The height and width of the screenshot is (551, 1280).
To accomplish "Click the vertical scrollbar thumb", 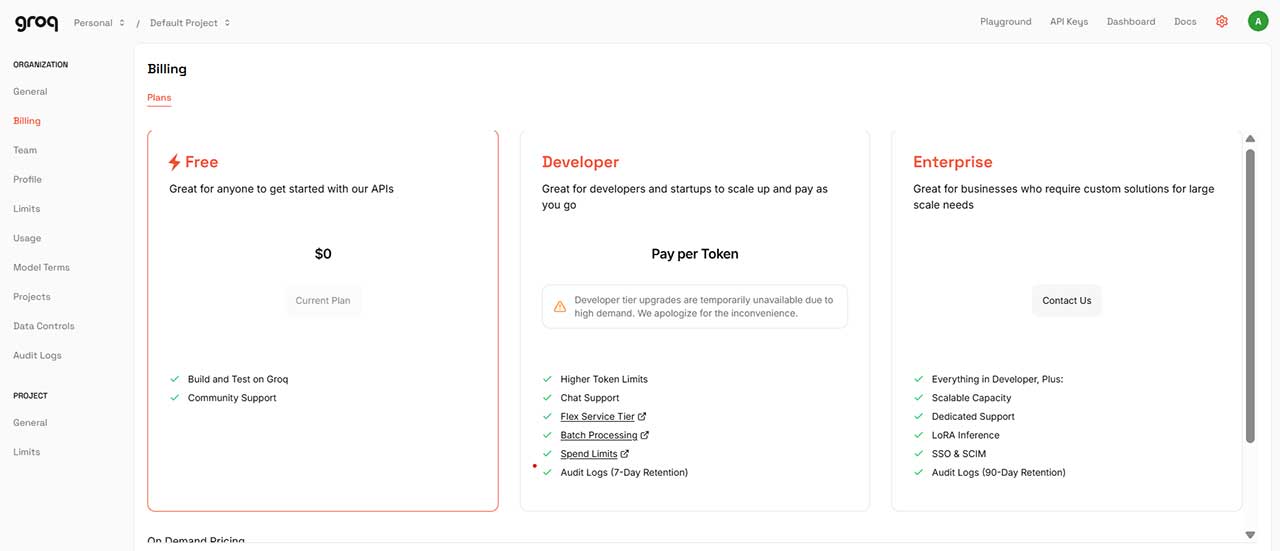I will [x=1250, y=295].
